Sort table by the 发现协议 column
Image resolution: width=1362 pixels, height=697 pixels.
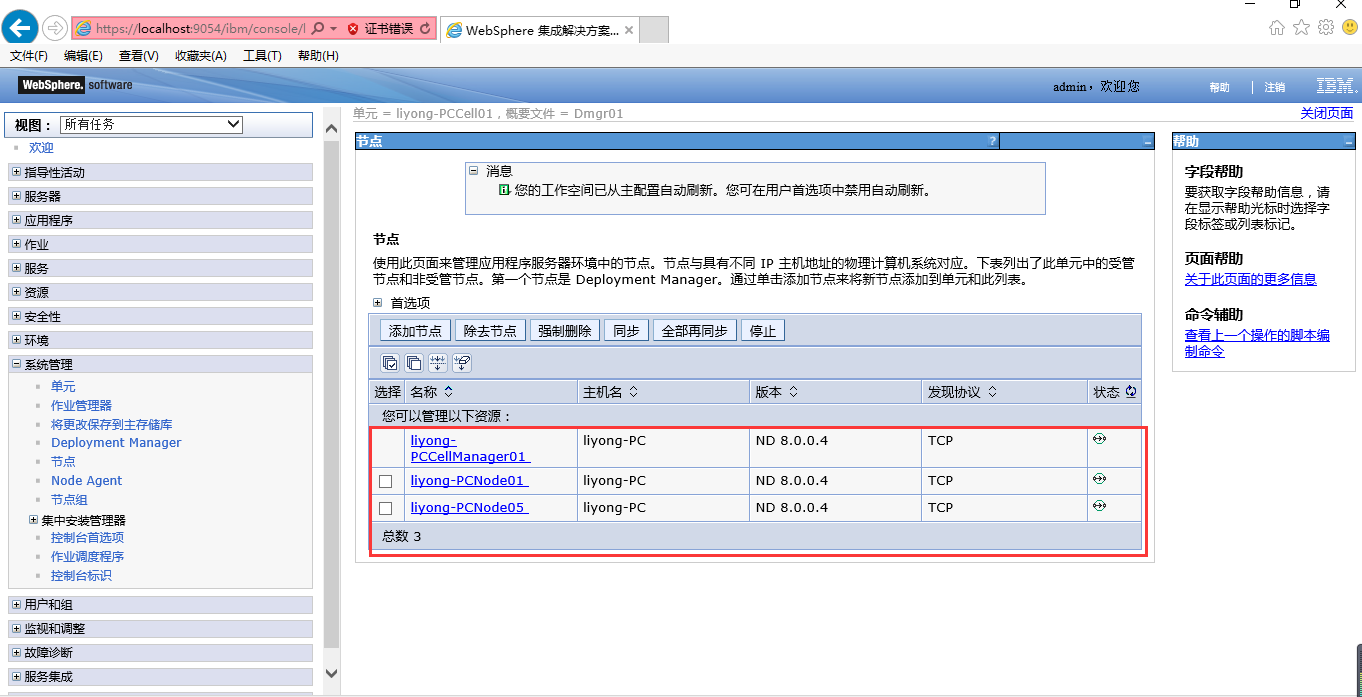click(992, 392)
